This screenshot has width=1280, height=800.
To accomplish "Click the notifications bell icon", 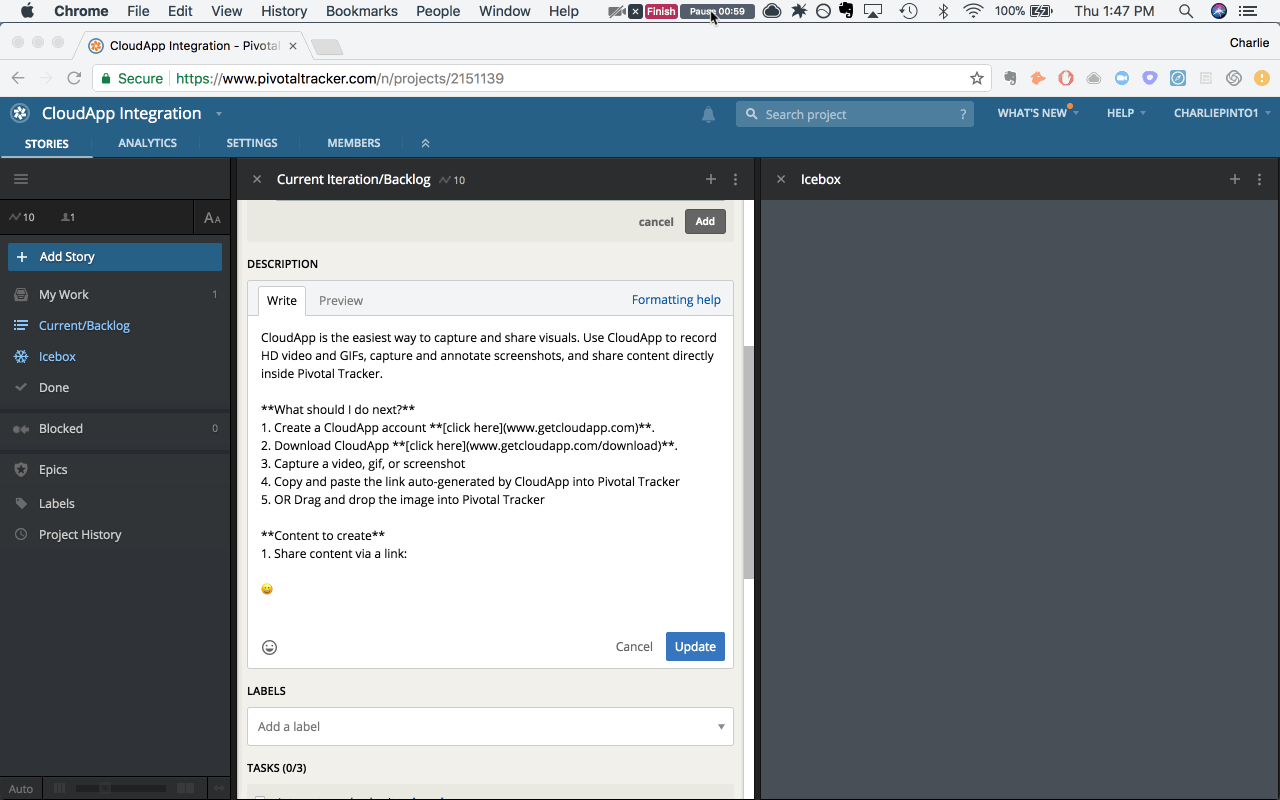I will click(x=708, y=114).
